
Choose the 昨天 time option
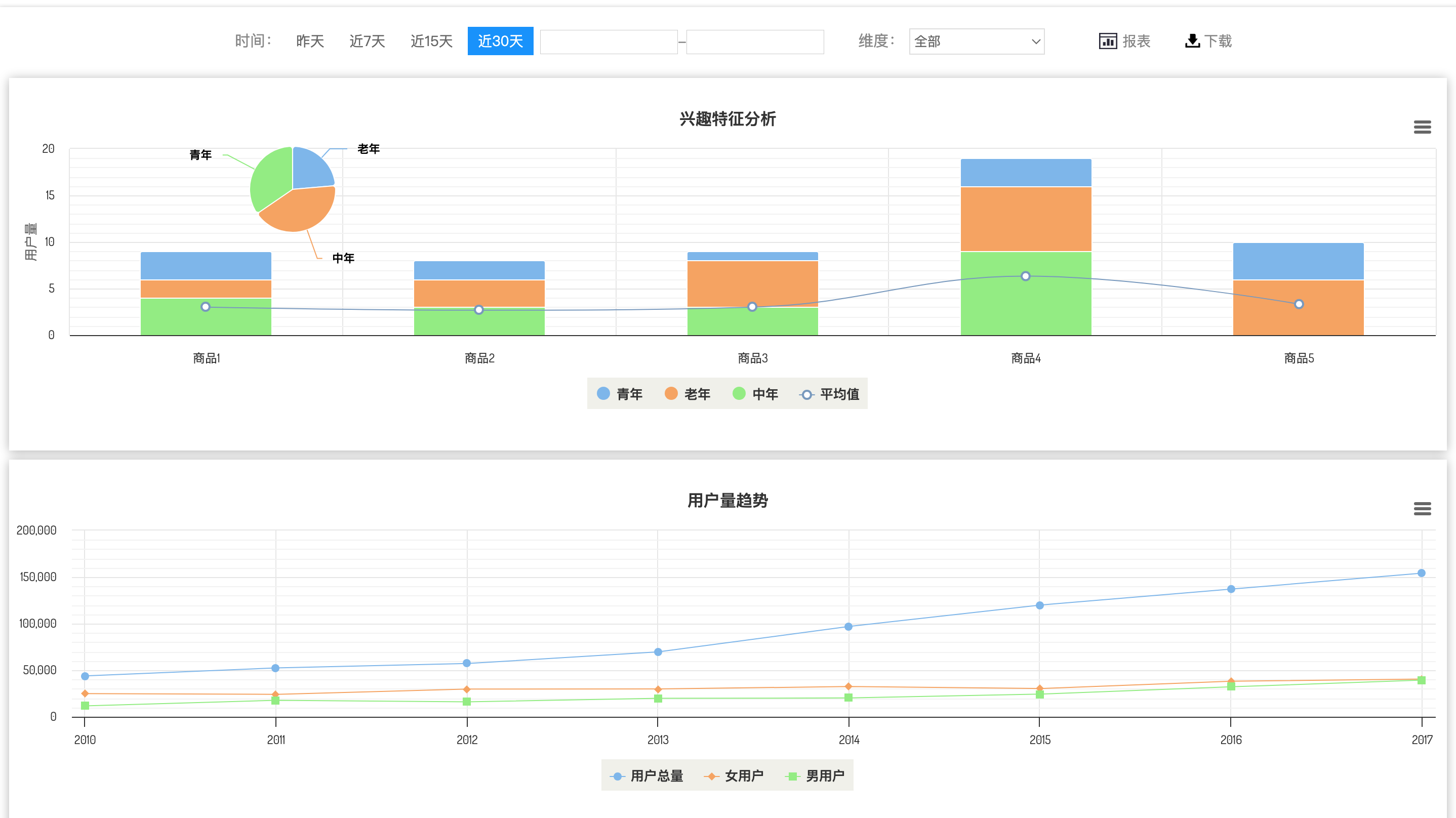point(310,42)
